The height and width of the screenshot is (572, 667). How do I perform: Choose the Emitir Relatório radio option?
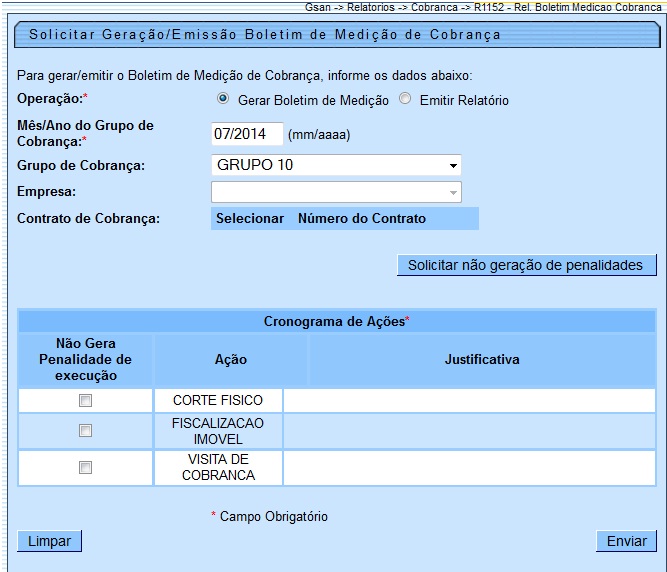tap(405, 100)
